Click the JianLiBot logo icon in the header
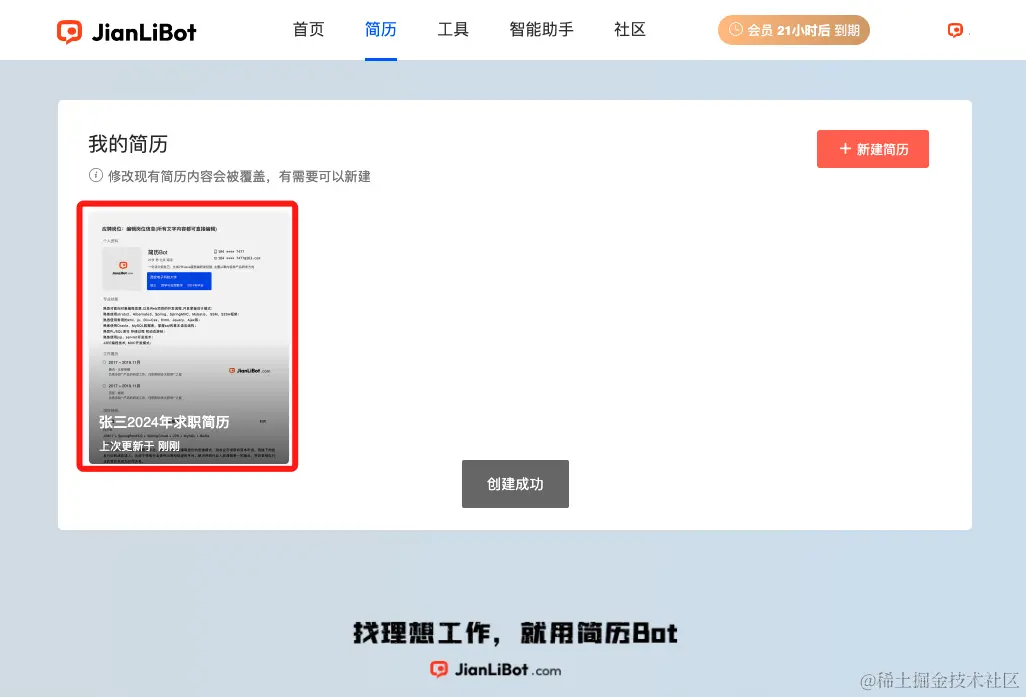The height and width of the screenshot is (697, 1026). (x=70, y=30)
